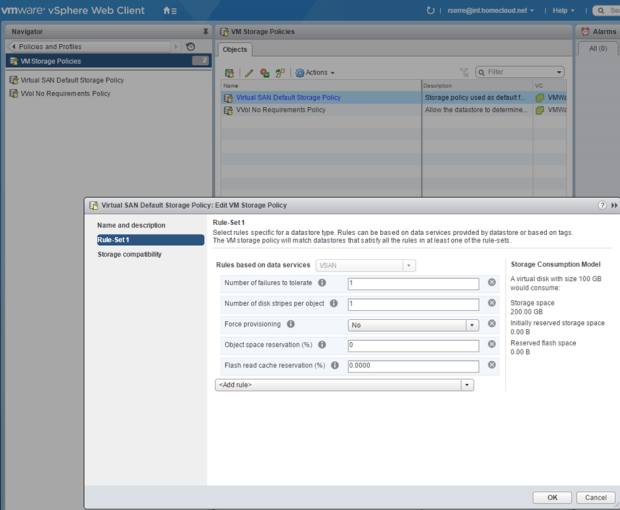The height and width of the screenshot is (510, 620).
Task: Open the Actions dropdown menu
Action: click(x=315, y=73)
